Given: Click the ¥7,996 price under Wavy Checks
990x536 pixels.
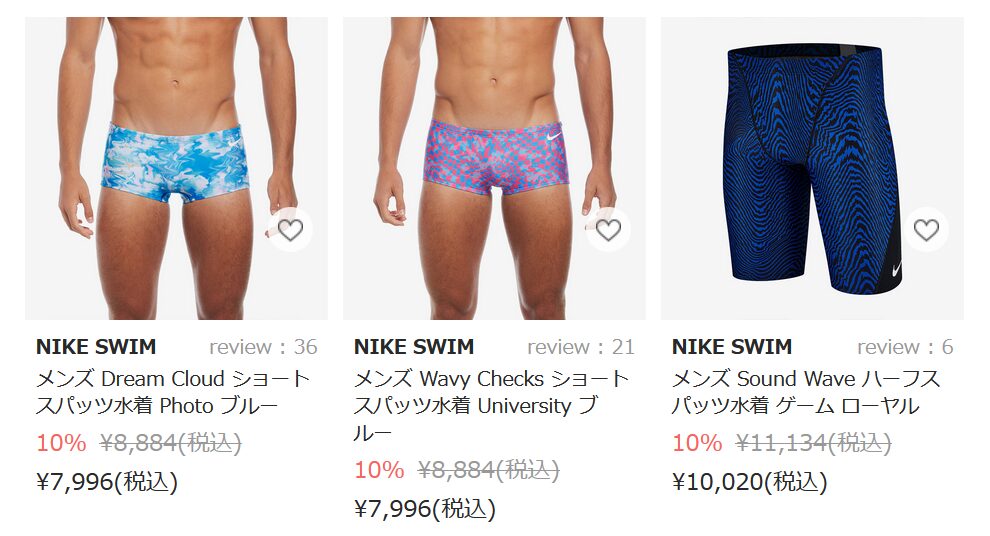Looking at the screenshot, I should [425, 509].
